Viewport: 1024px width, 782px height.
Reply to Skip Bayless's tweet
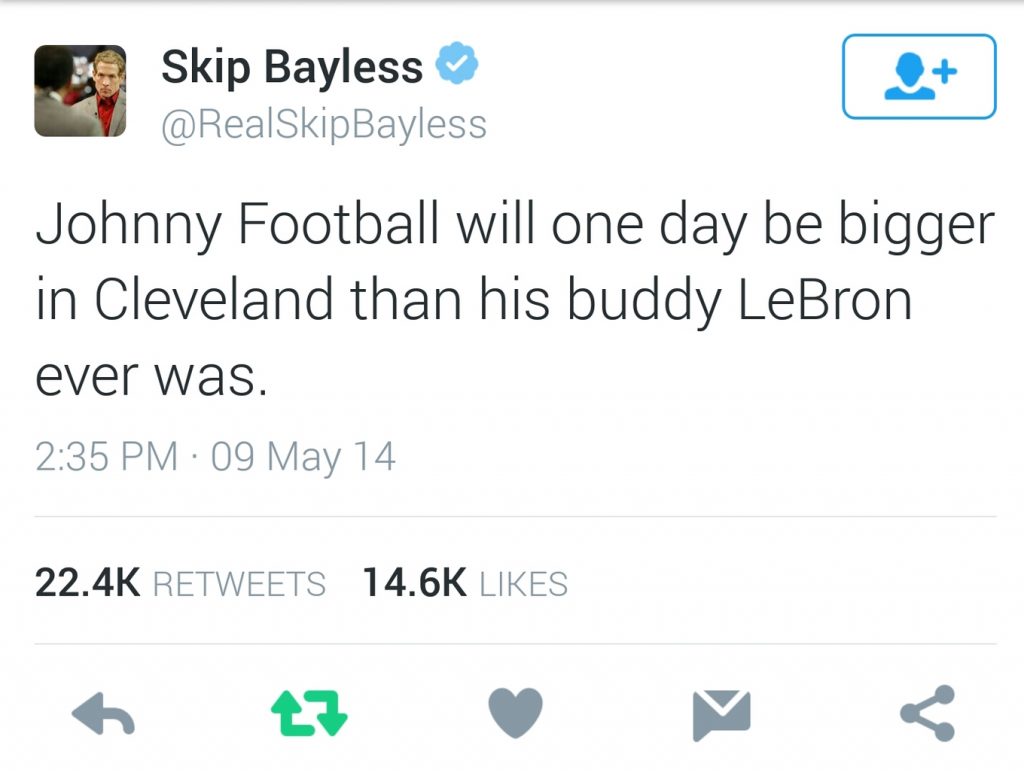pos(105,714)
